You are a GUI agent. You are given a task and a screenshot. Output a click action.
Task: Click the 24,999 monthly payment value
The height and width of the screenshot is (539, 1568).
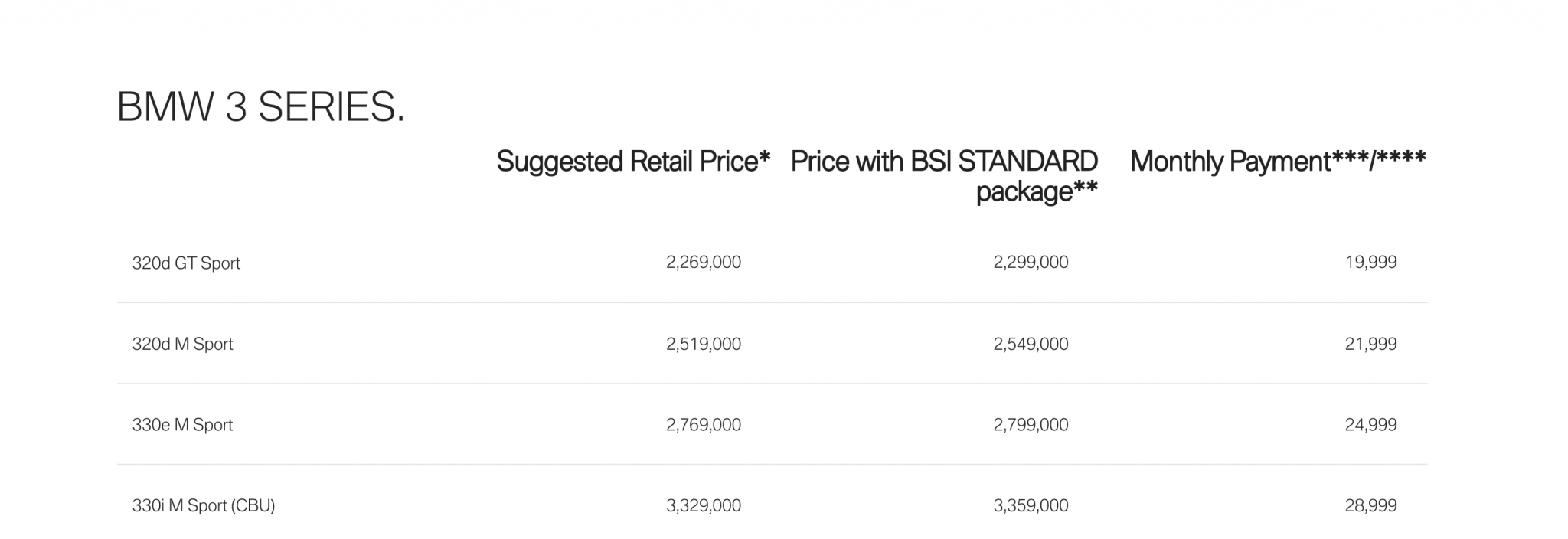1370,425
